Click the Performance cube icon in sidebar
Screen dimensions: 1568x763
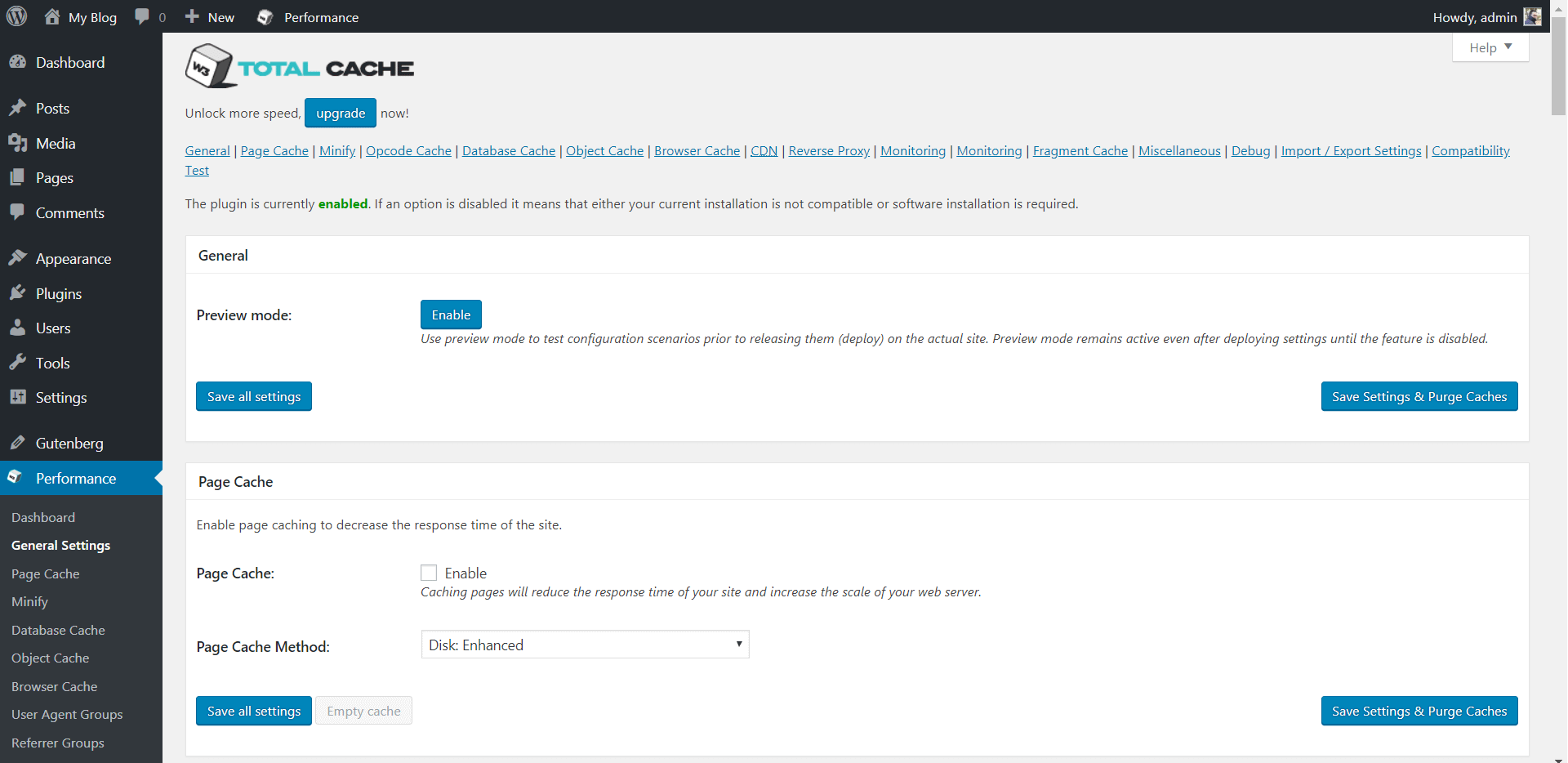click(15, 477)
